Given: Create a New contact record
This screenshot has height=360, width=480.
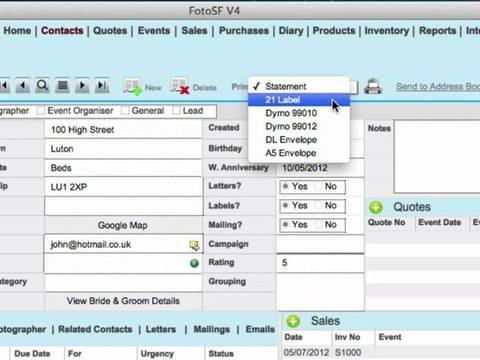Looking at the screenshot, I should pos(142,87).
